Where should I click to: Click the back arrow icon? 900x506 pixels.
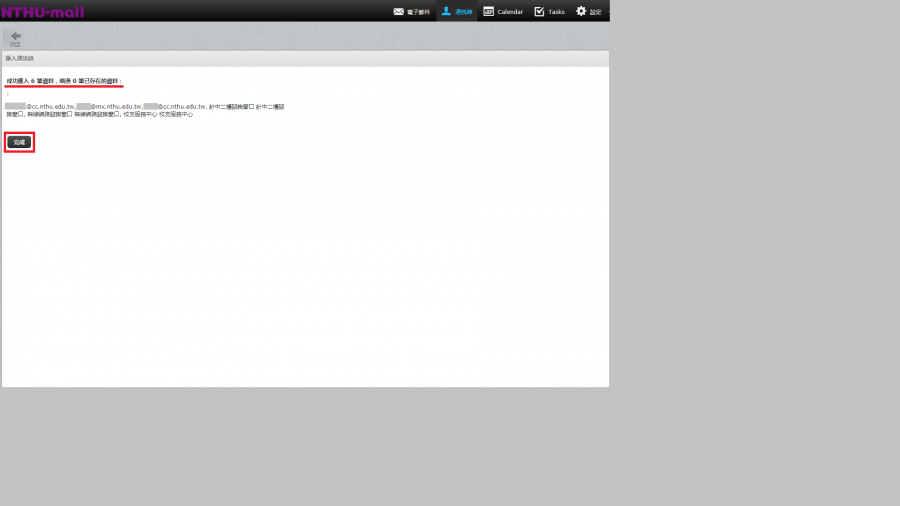pos(15,35)
